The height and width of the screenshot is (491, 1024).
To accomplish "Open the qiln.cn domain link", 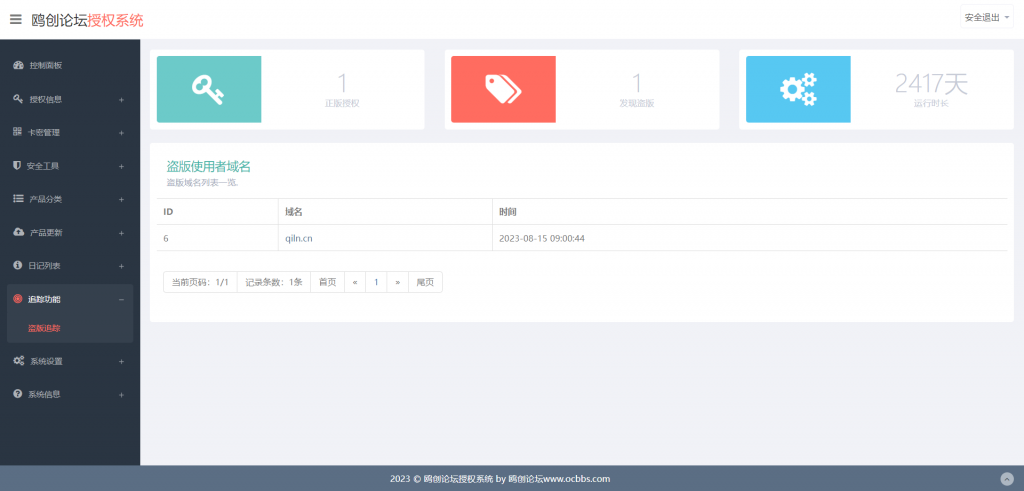I will (x=298, y=238).
